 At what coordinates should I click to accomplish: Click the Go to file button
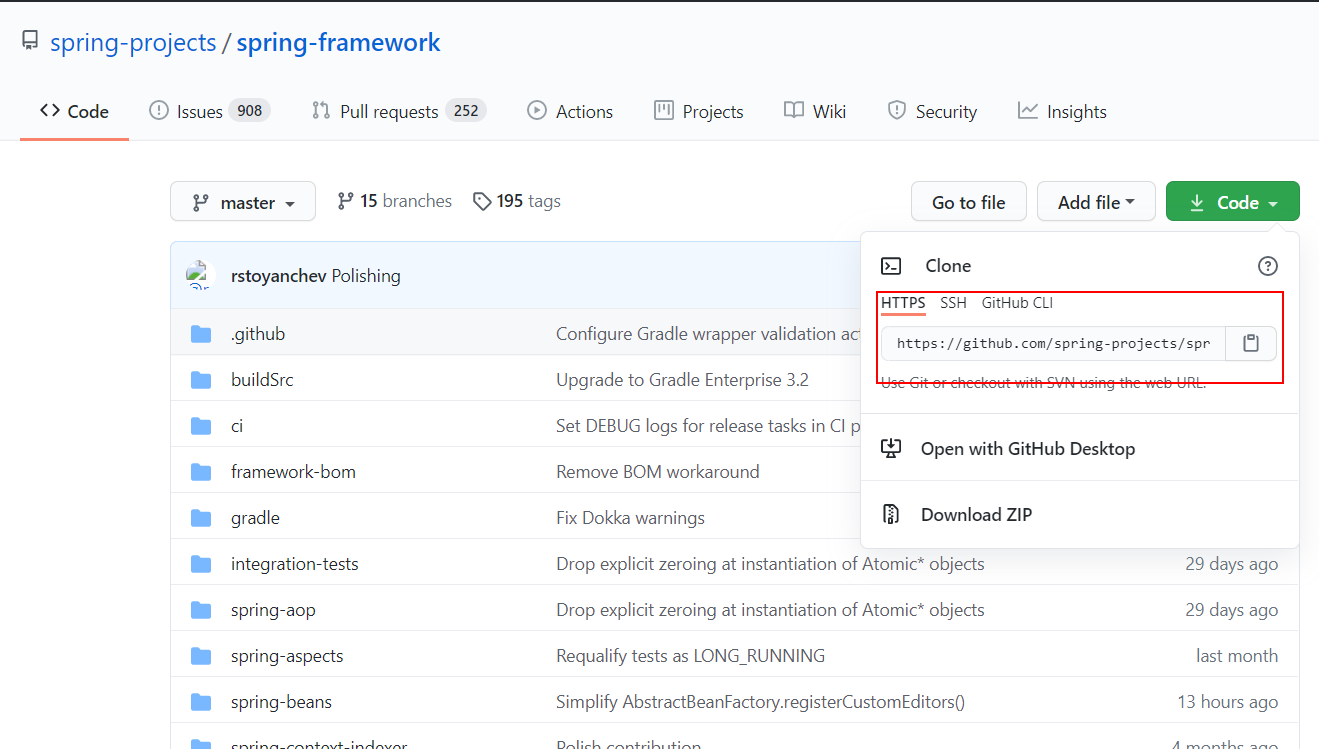[x=968, y=201]
